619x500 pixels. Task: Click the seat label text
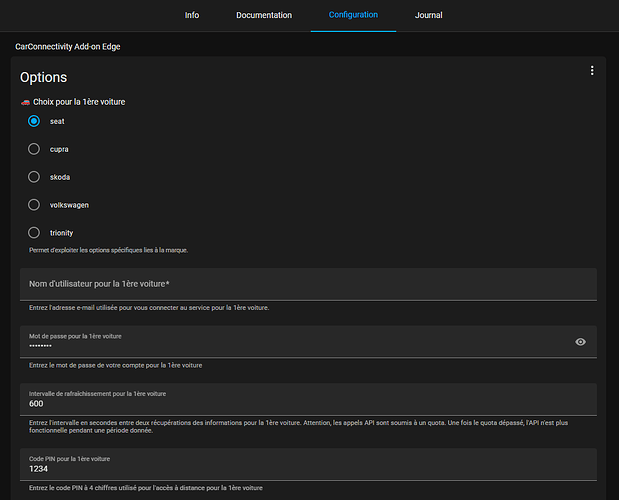[x=57, y=121]
